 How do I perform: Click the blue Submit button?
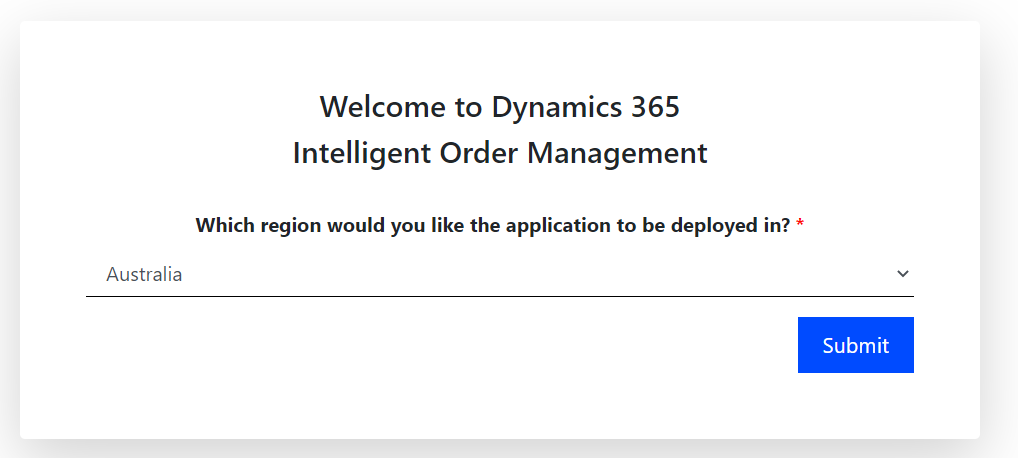pyautogui.click(x=856, y=345)
